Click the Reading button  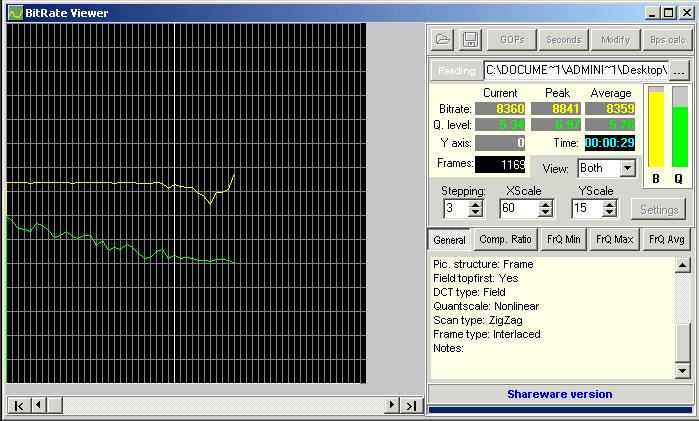pyautogui.click(x=456, y=70)
